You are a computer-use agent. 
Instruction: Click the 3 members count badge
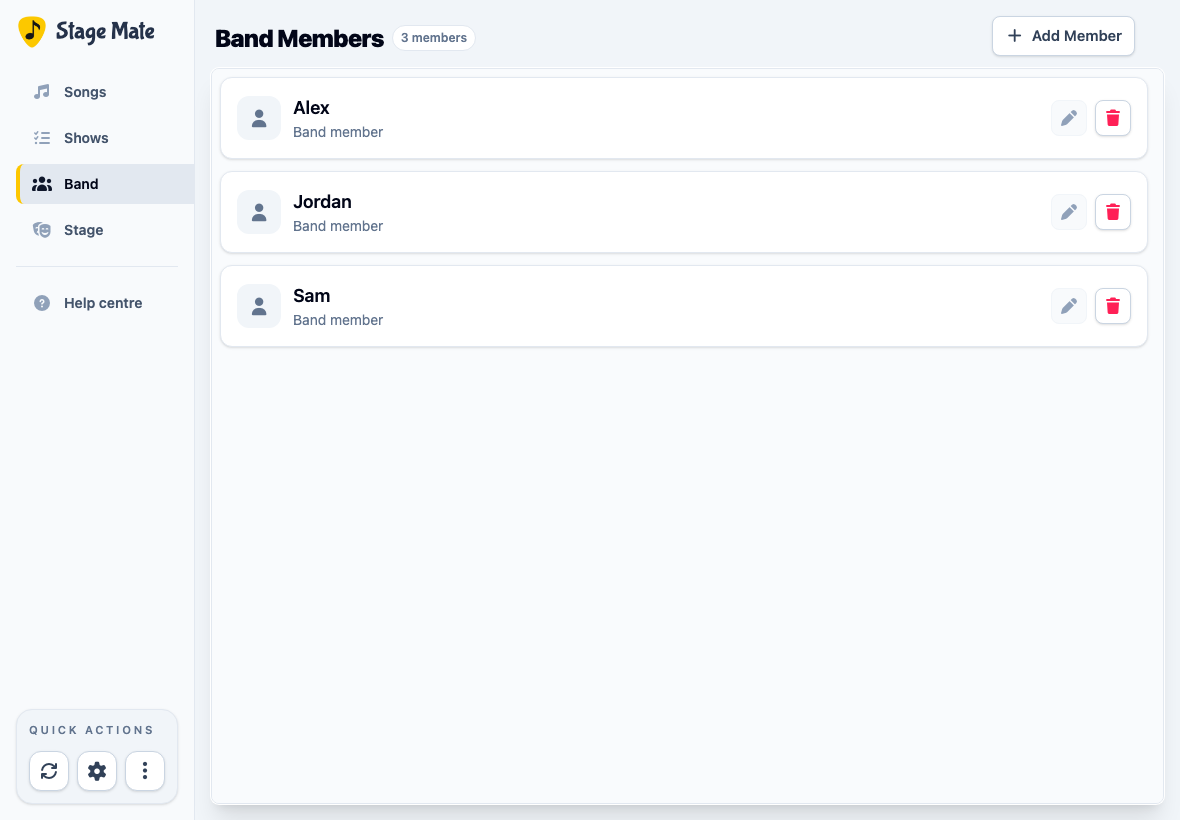click(x=433, y=38)
